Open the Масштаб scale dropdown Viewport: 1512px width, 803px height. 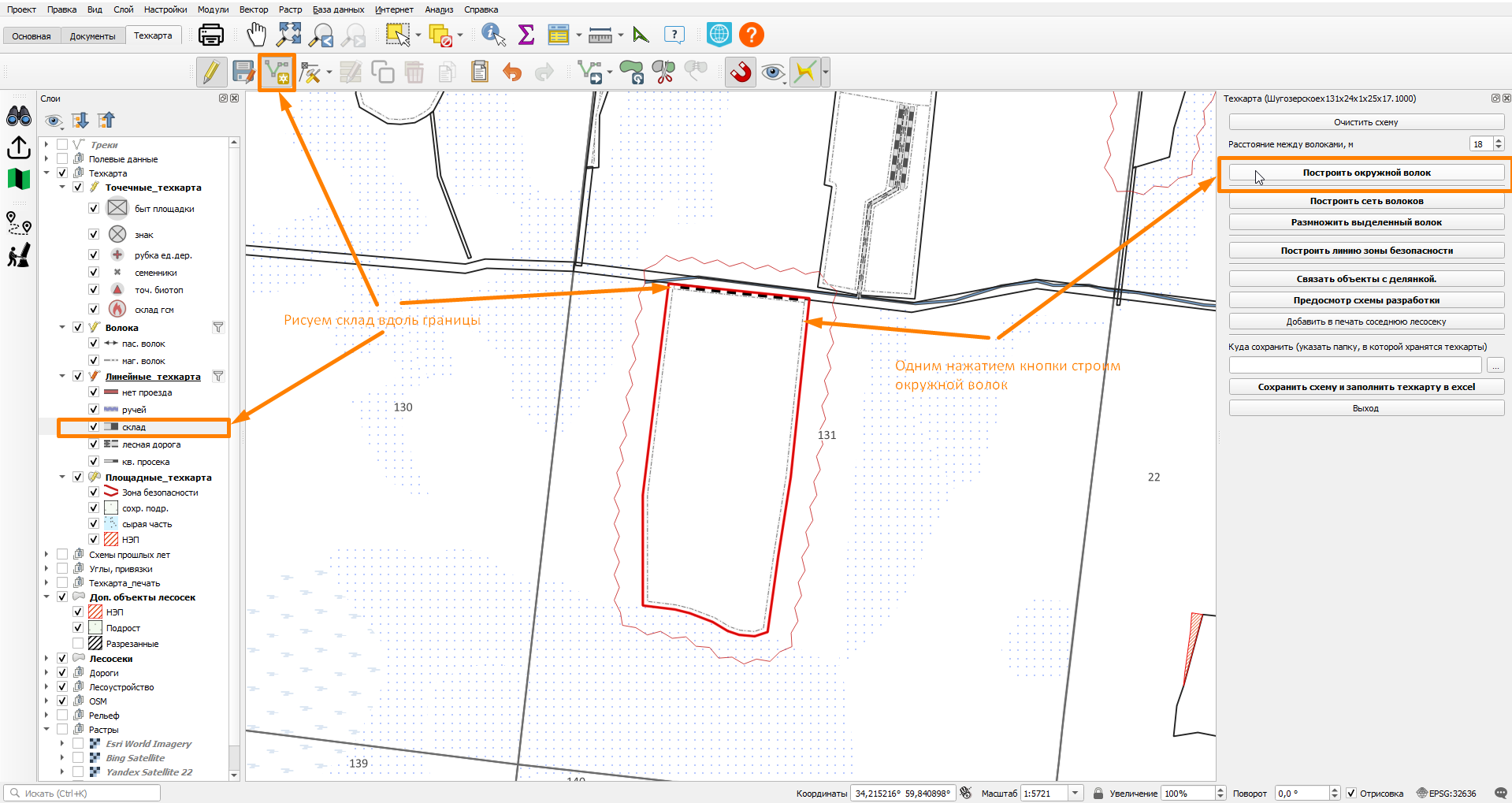click(1075, 794)
